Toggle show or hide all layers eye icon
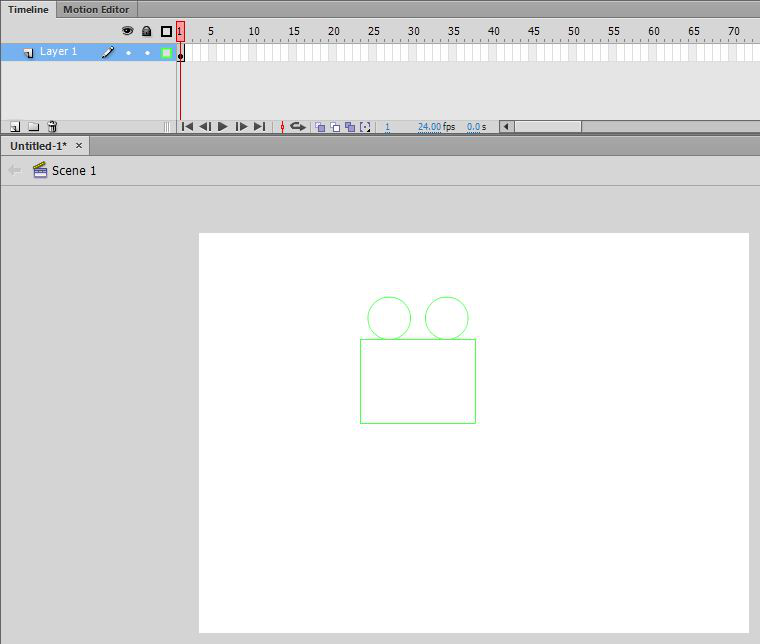The width and height of the screenshot is (760, 644). (127, 31)
